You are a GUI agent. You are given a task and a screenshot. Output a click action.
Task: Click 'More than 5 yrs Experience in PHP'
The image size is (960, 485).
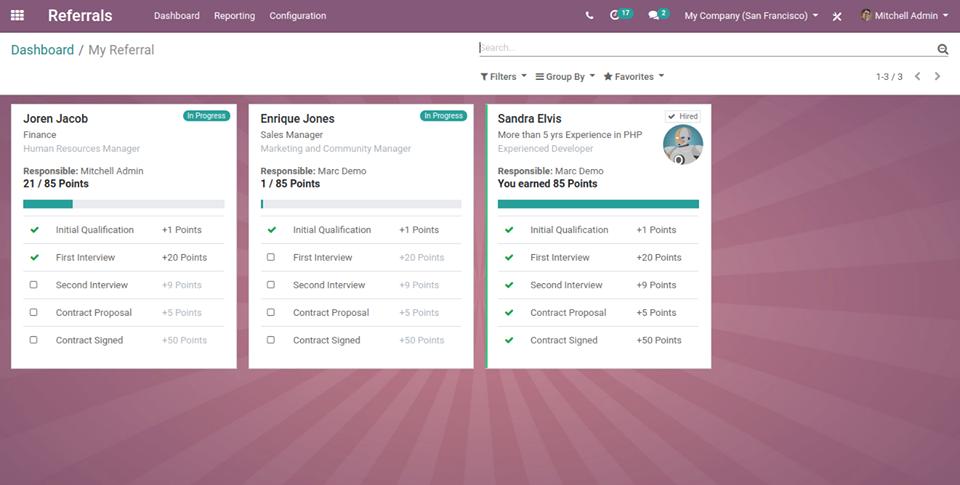click(x=570, y=135)
